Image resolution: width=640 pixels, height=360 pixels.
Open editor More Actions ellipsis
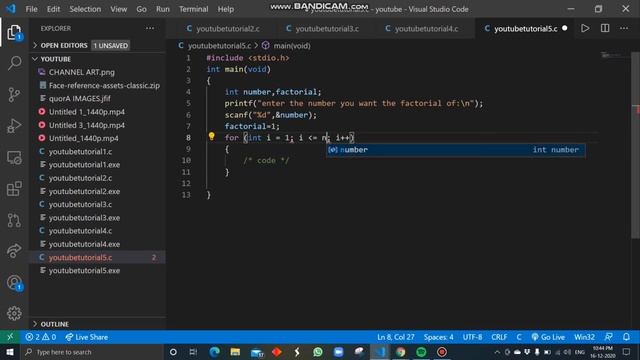pos(624,28)
